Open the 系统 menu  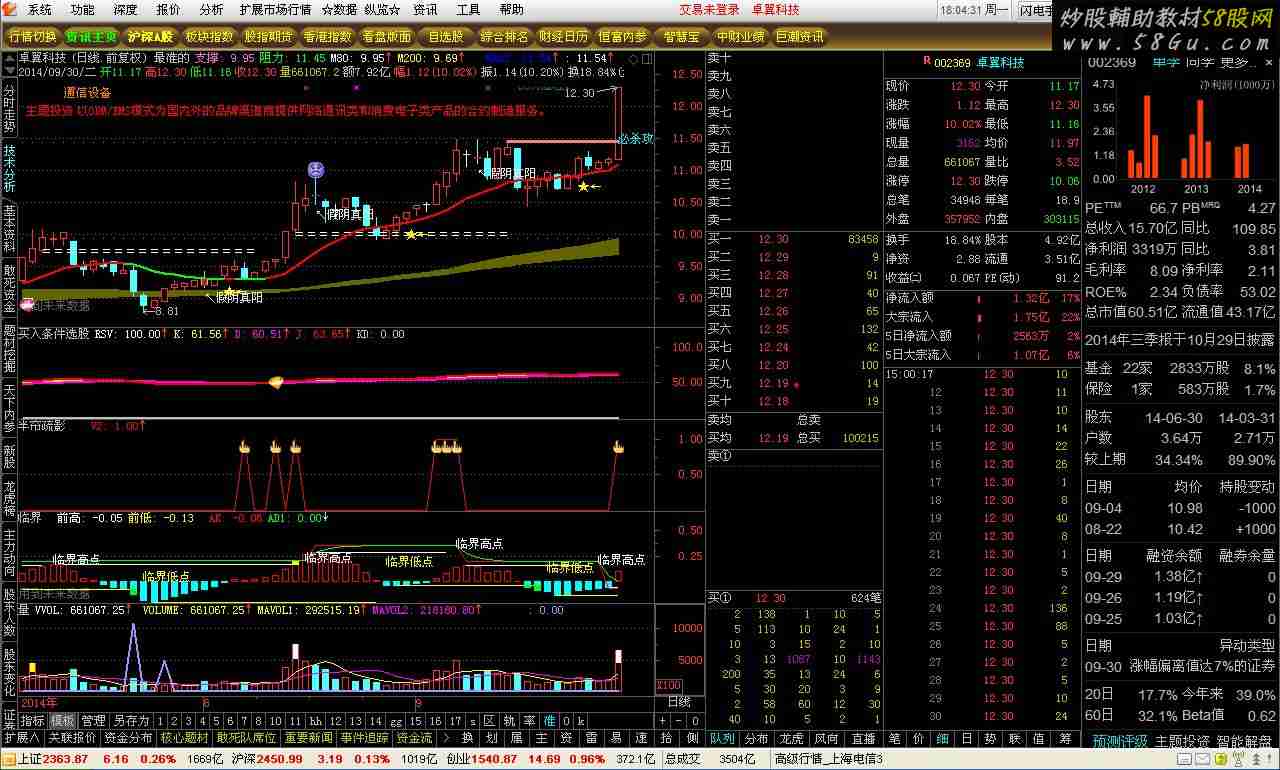pos(40,10)
